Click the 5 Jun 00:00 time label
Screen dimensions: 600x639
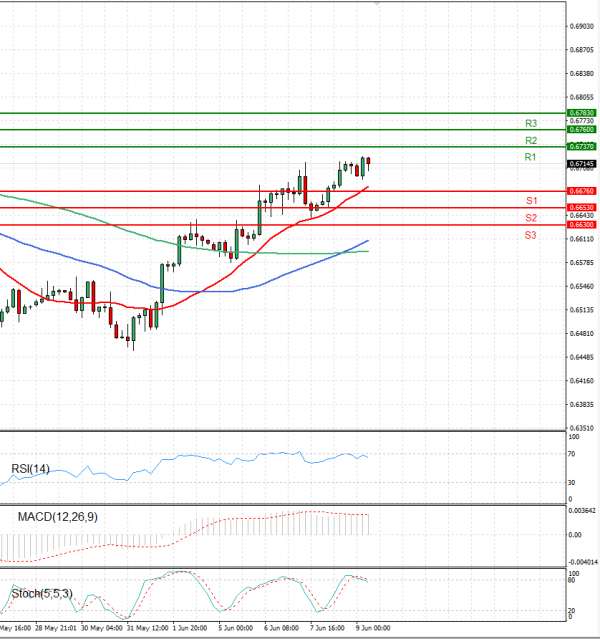tap(236, 628)
